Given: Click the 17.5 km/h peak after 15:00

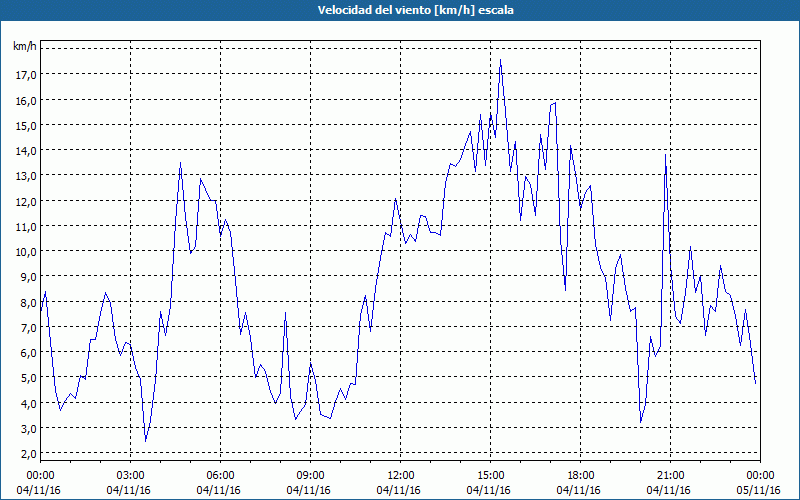Looking at the screenshot, I should tap(501, 60).
